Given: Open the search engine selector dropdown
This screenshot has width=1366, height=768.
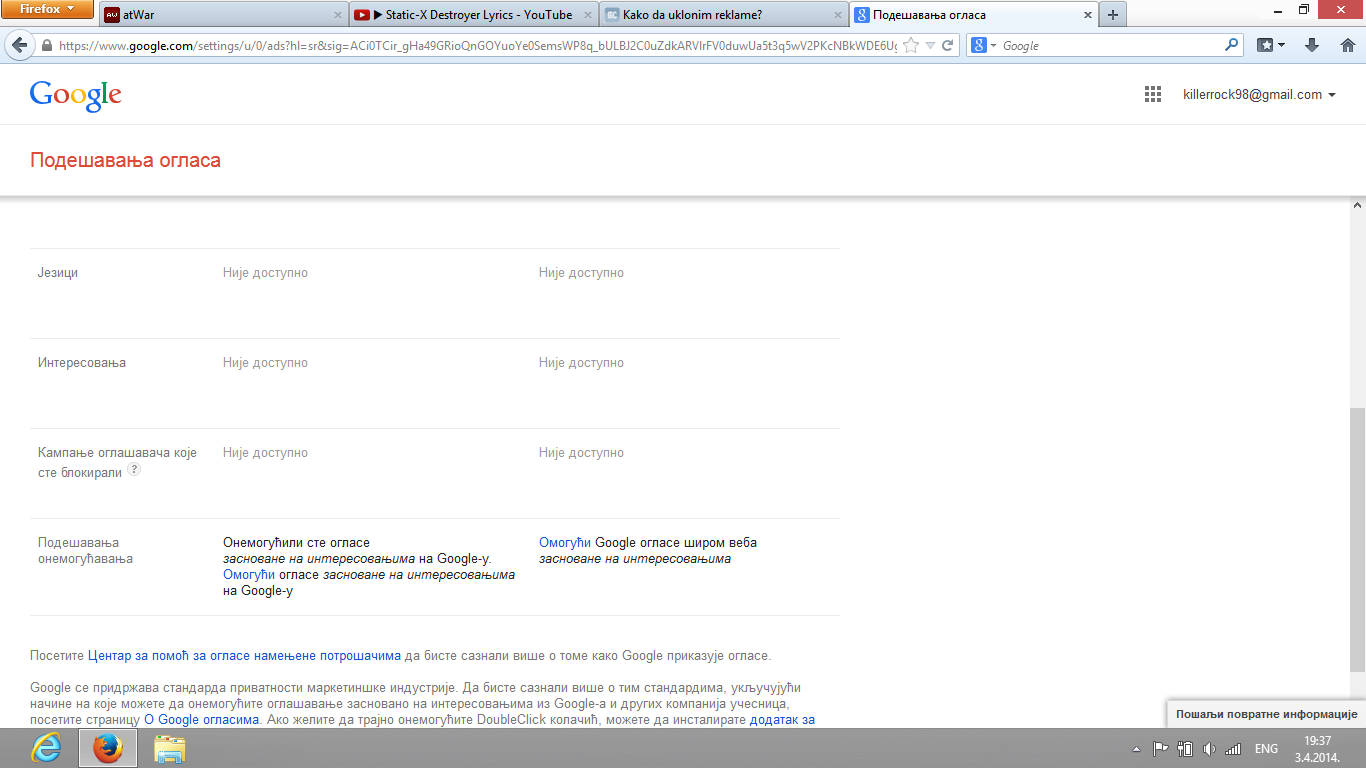Looking at the screenshot, I should [984, 46].
